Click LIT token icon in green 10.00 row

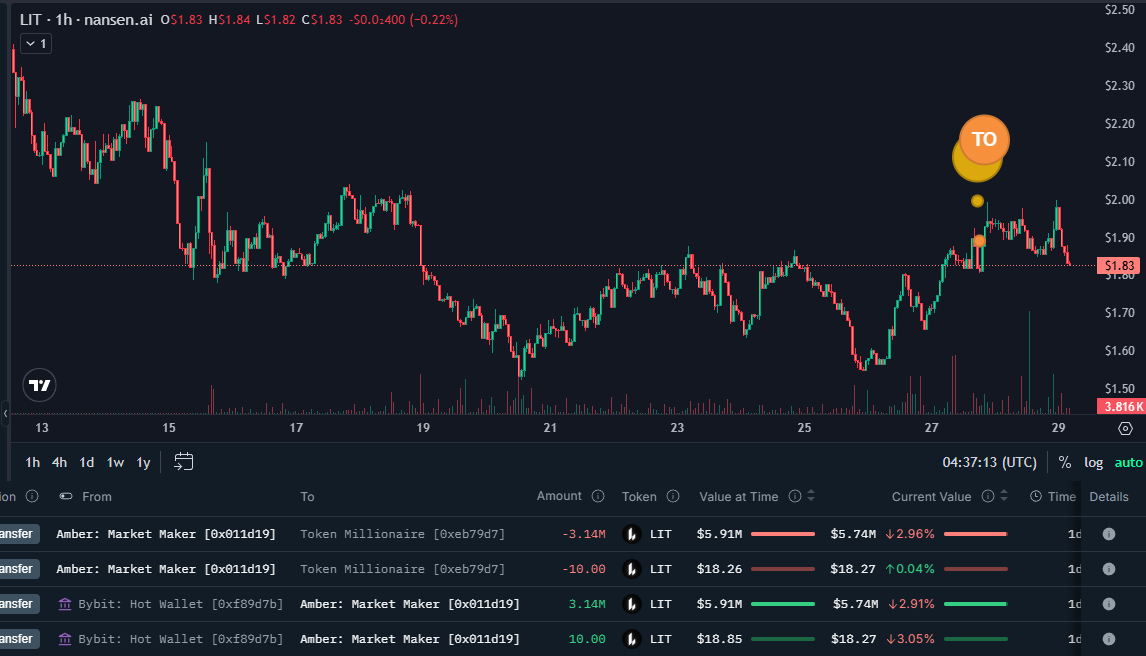[x=631, y=639]
